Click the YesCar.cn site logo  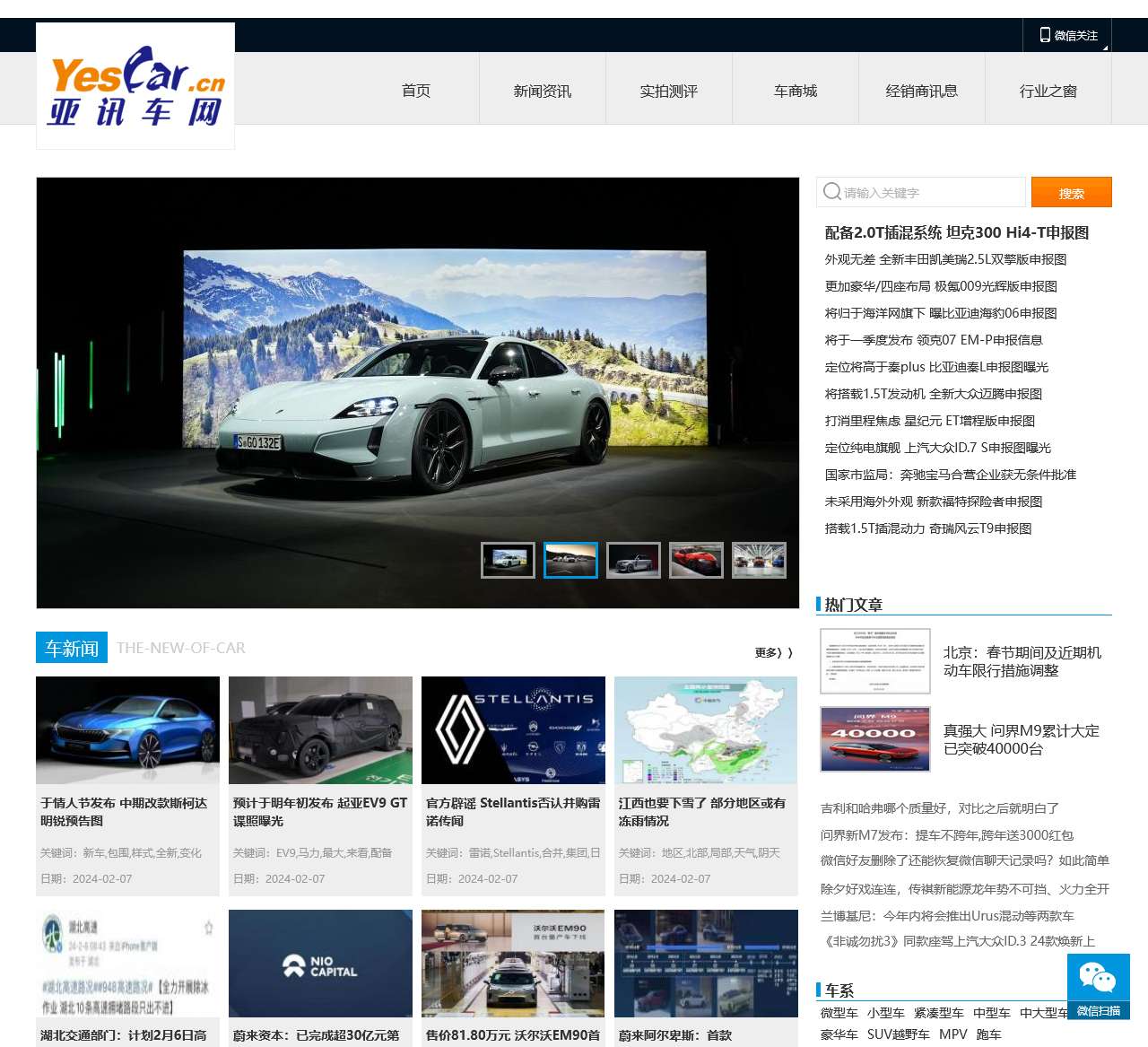pos(135,86)
